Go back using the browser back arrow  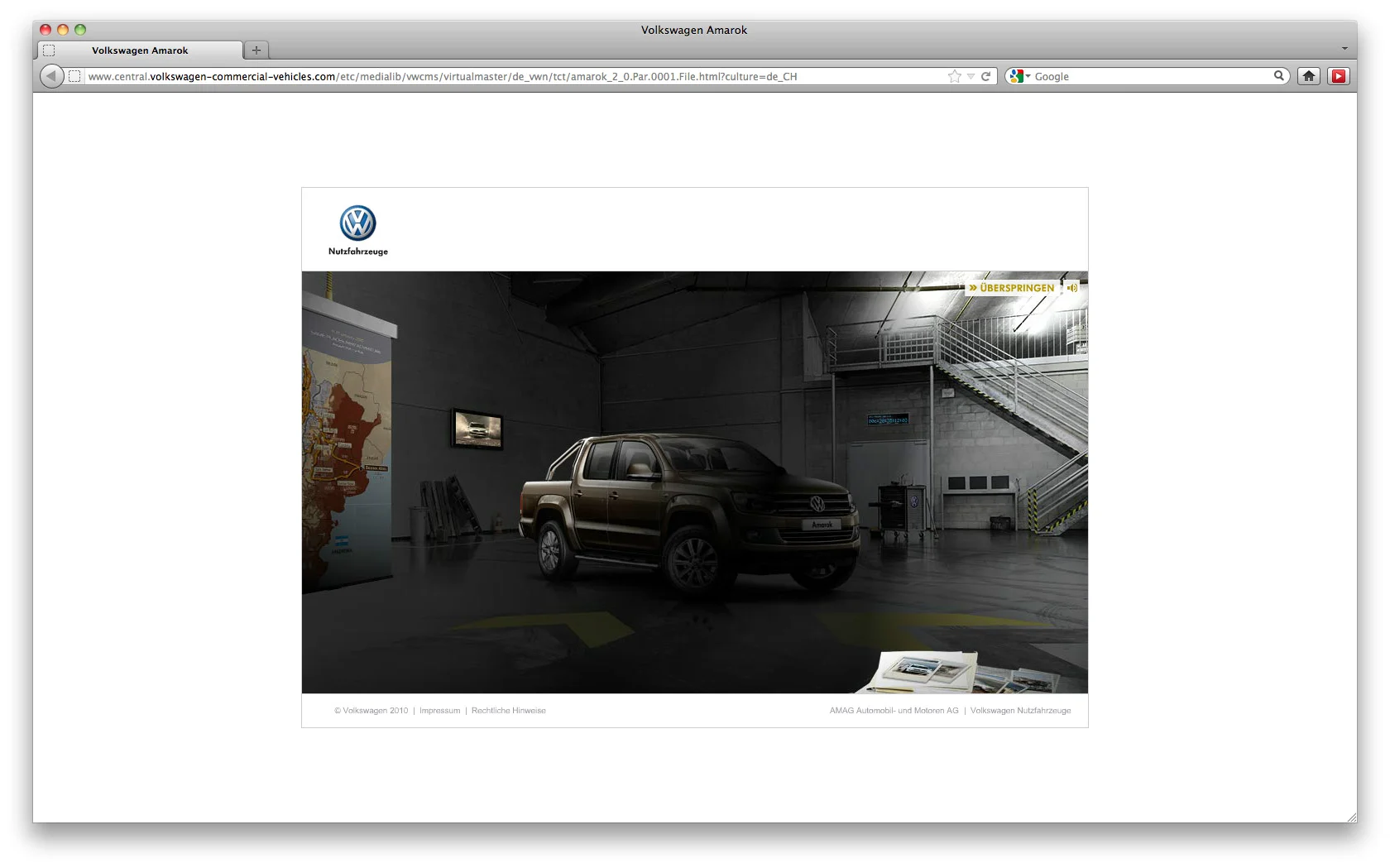(x=51, y=76)
